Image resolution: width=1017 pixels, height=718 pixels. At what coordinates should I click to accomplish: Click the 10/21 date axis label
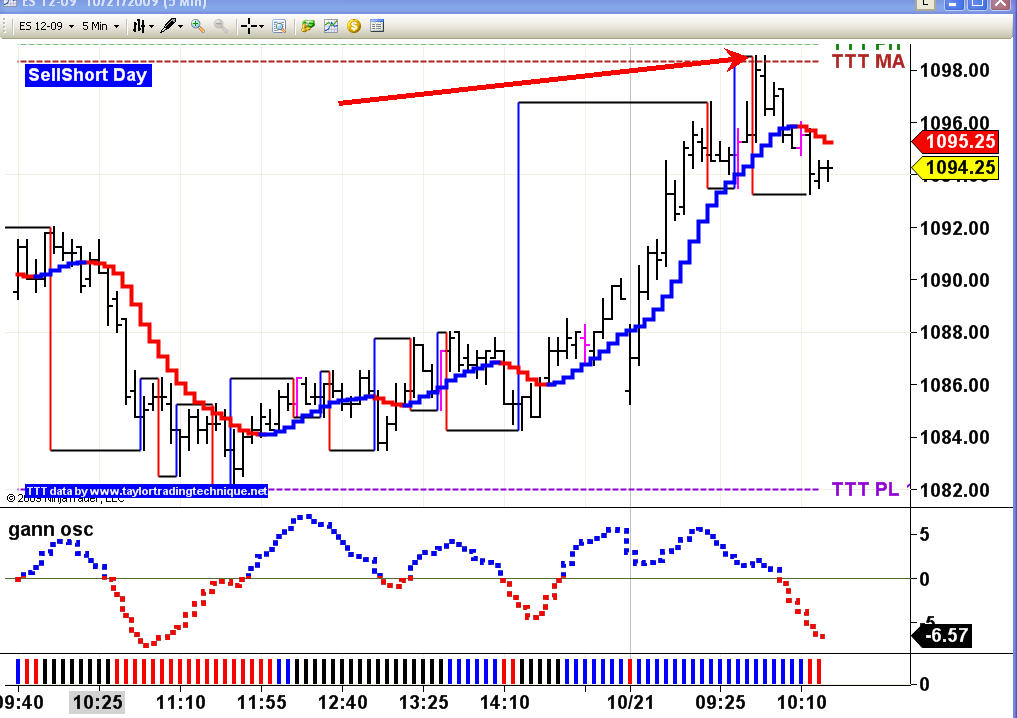[630, 702]
